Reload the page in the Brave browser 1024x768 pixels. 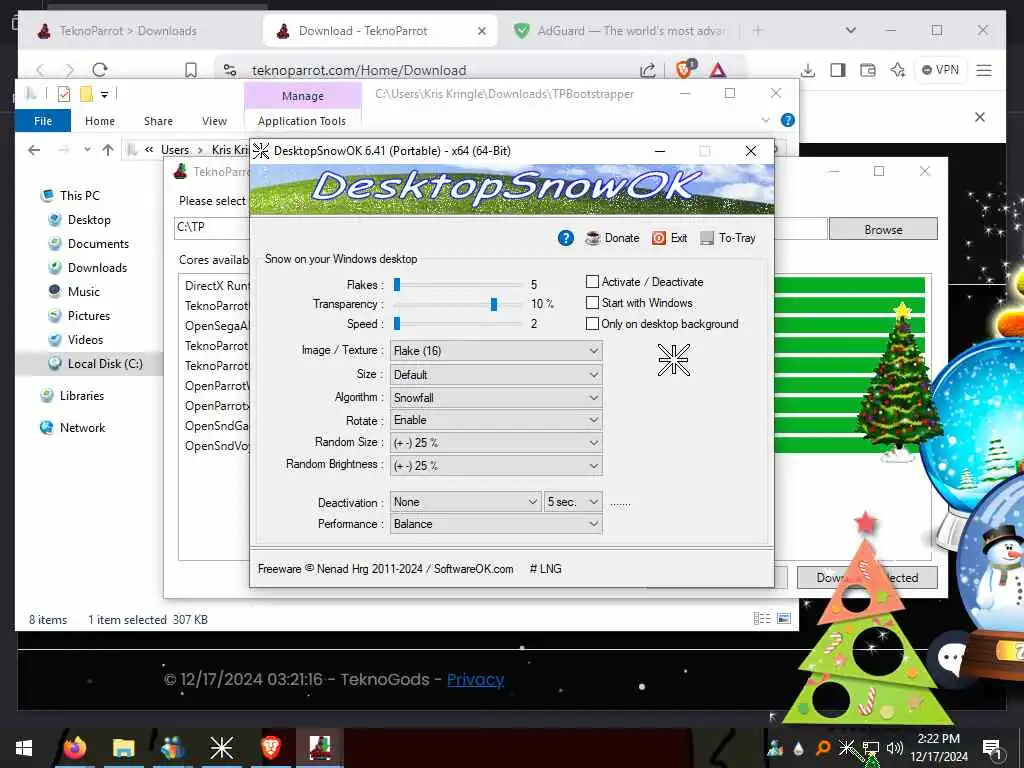(100, 70)
